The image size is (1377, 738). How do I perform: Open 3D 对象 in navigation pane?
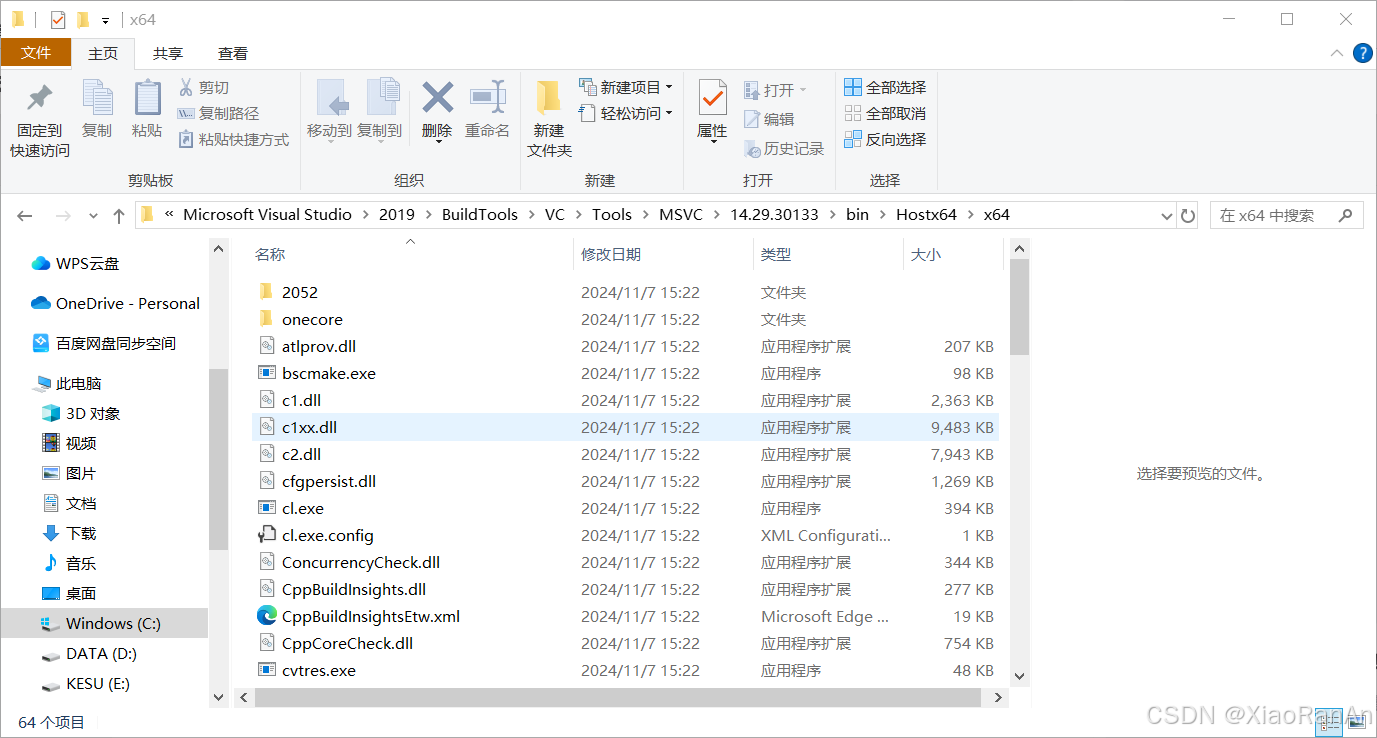(80, 413)
